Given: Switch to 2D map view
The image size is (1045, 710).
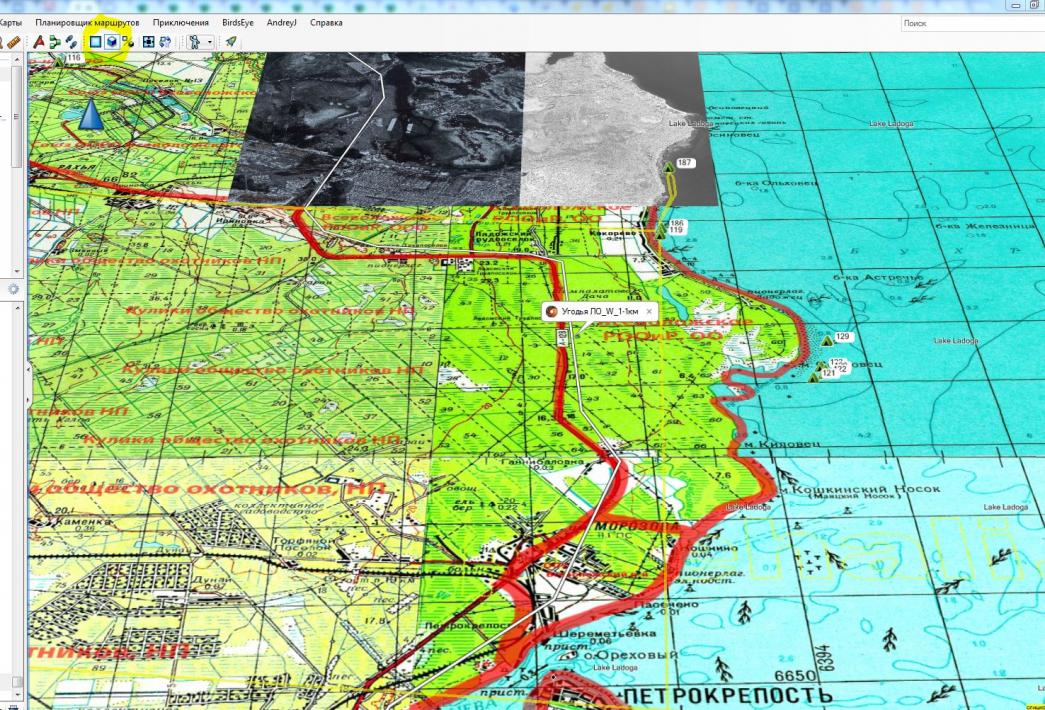Looking at the screenshot, I should (96, 42).
